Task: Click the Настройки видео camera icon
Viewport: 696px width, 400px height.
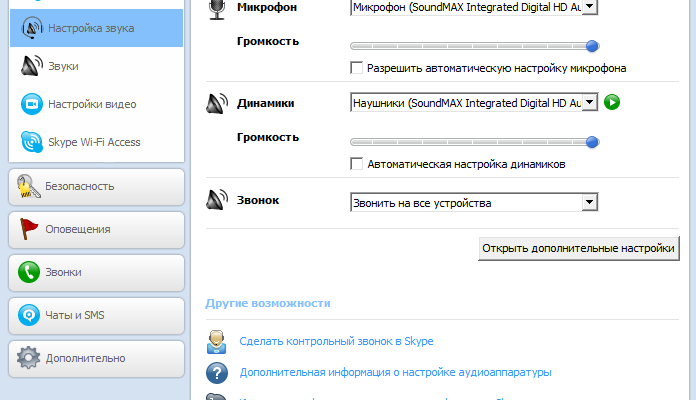Action: pyautogui.click(x=32, y=104)
